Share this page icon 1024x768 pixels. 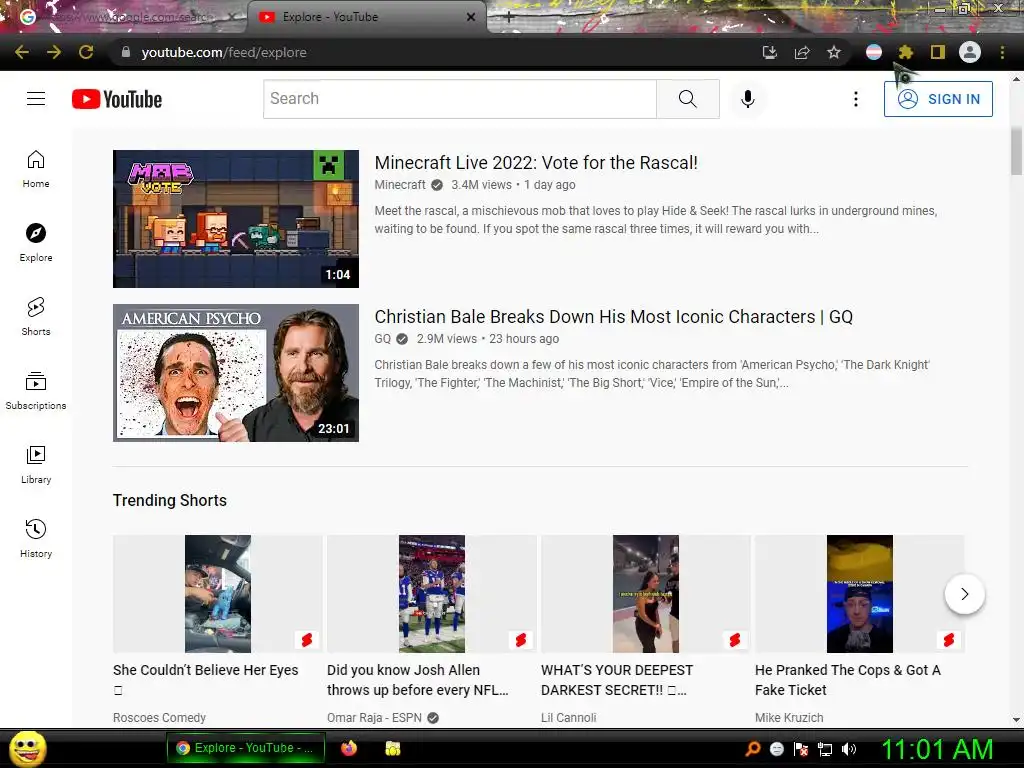click(802, 52)
